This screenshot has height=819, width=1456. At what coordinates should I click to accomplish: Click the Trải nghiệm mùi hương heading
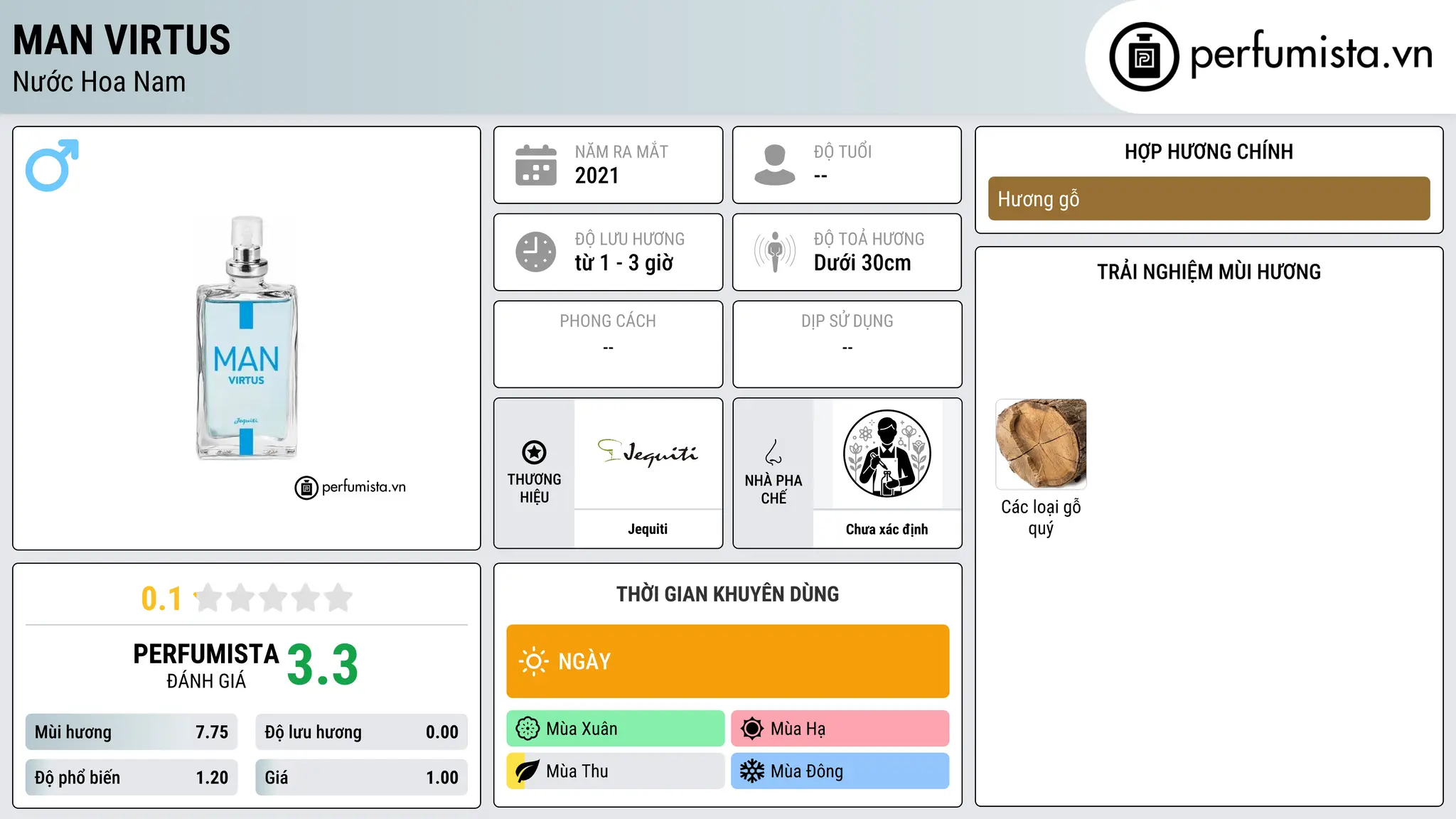tap(1209, 272)
